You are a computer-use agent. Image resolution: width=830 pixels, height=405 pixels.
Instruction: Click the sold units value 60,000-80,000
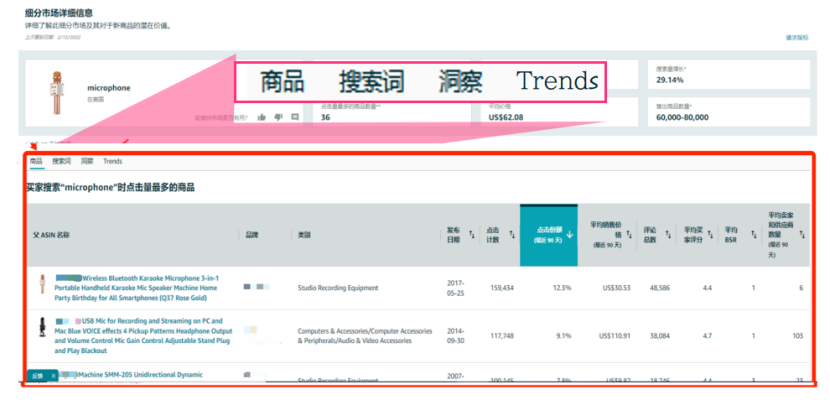click(x=682, y=117)
